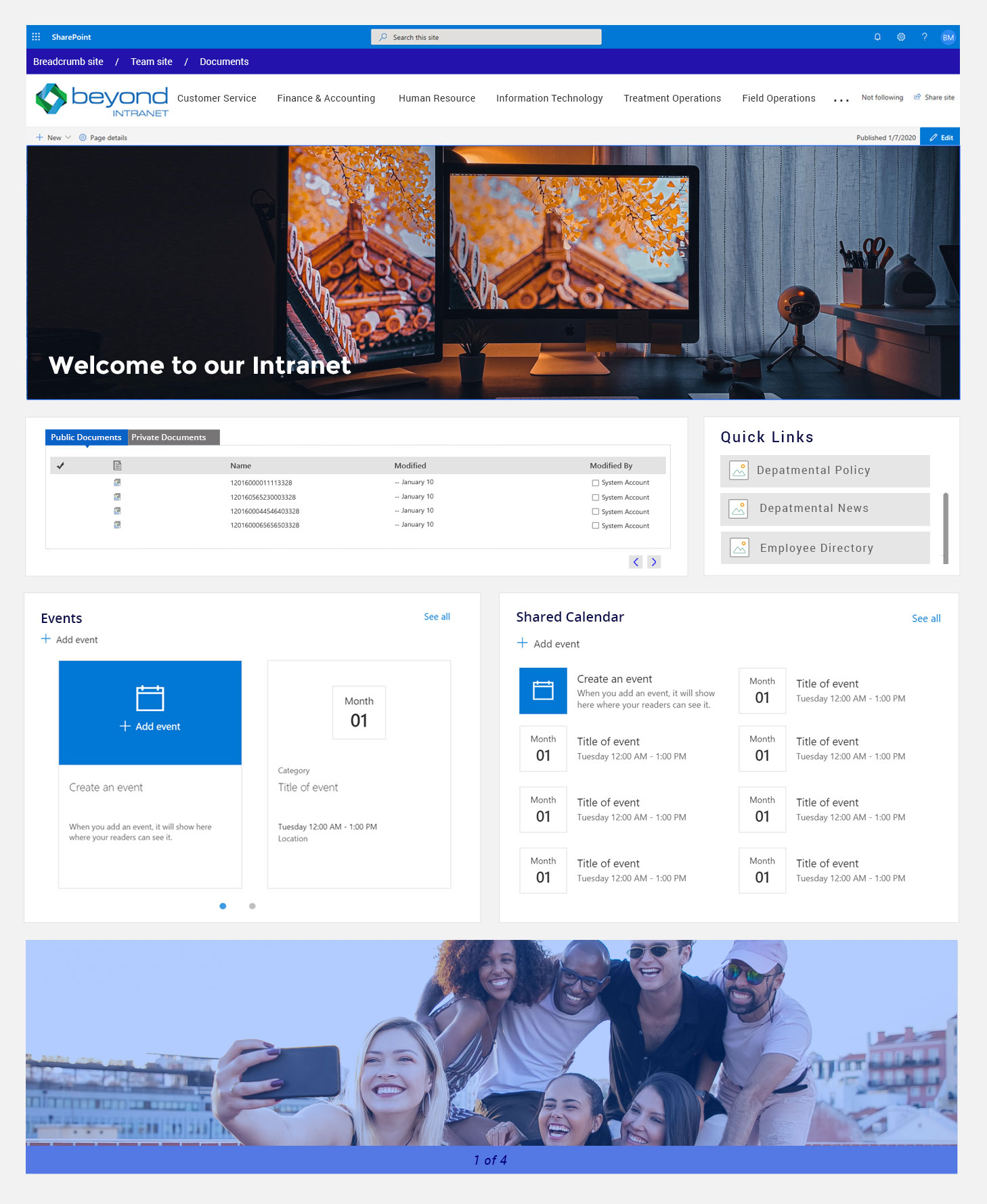Expand the navigation overflow ellipsis menu
This screenshot has height=1204, width=987.
841,100
